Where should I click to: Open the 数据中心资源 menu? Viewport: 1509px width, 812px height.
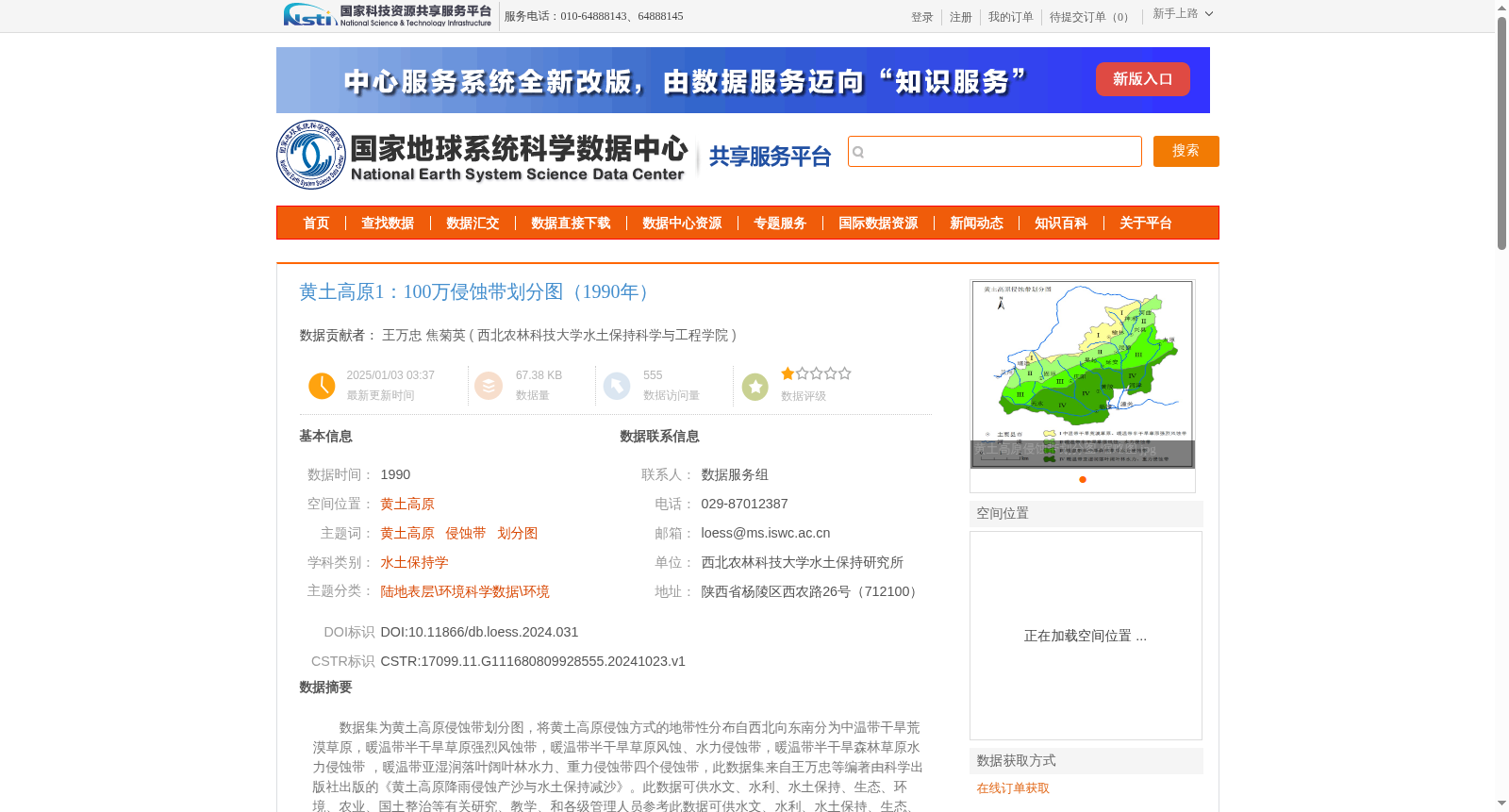682,224
